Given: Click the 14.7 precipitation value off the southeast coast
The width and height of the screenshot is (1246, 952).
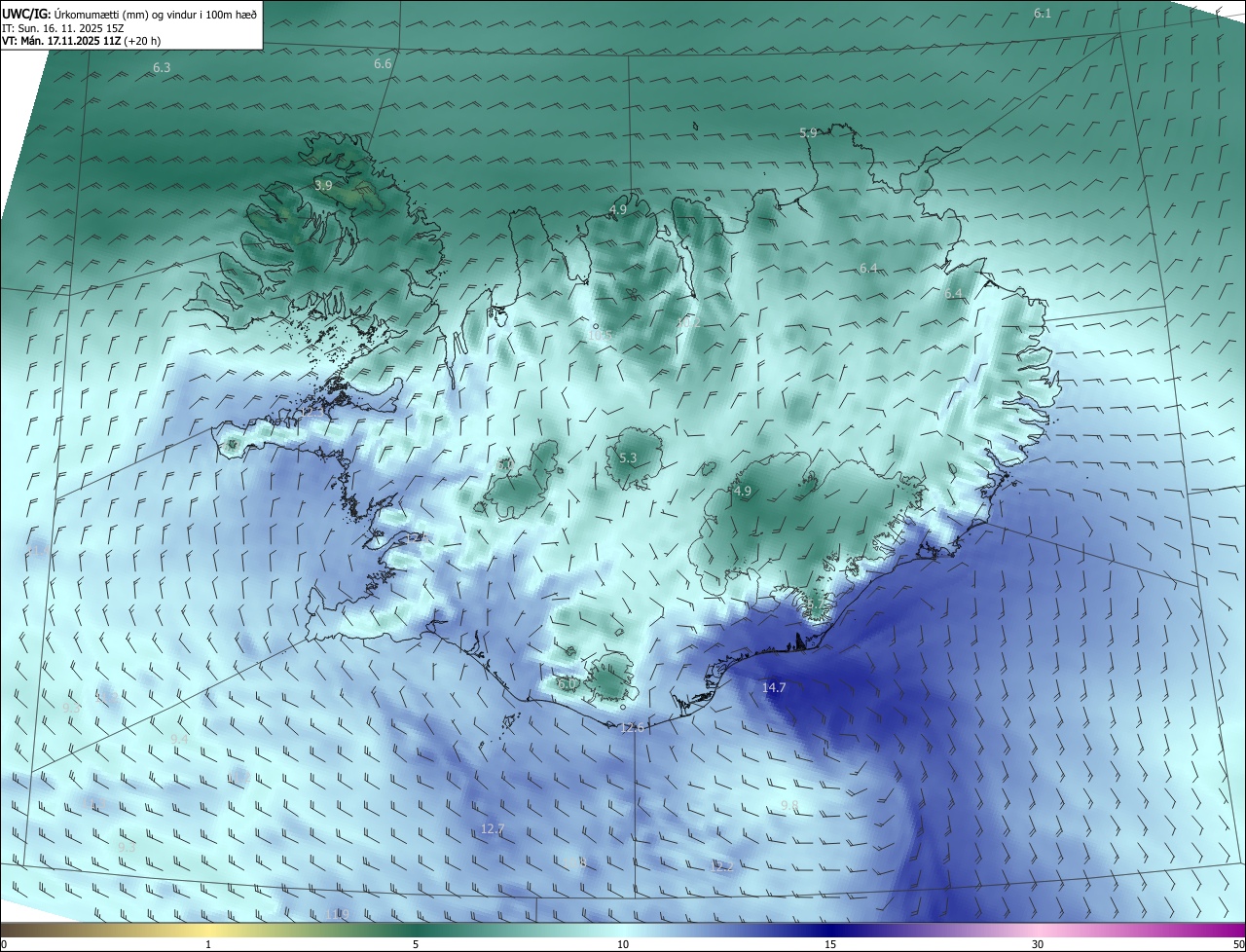Looking at the screenshot, I should click(774, 687).
